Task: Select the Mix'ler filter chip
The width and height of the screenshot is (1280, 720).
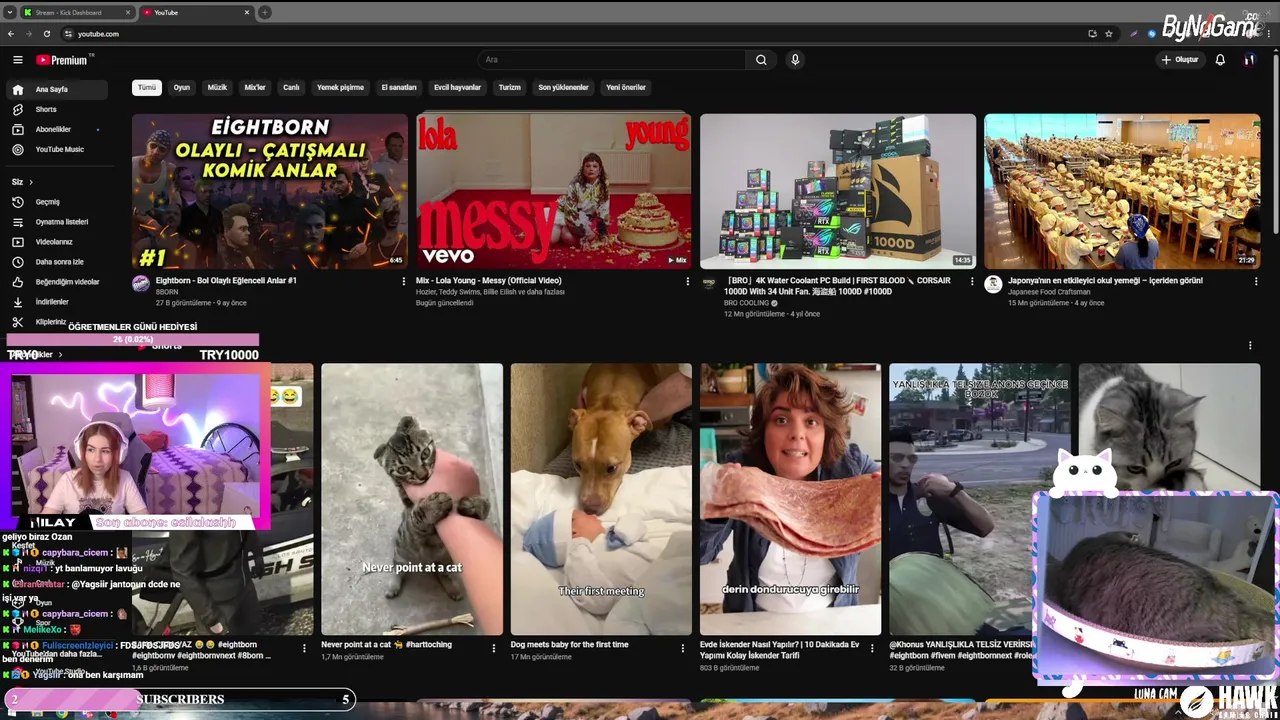Action: (255, 87)
